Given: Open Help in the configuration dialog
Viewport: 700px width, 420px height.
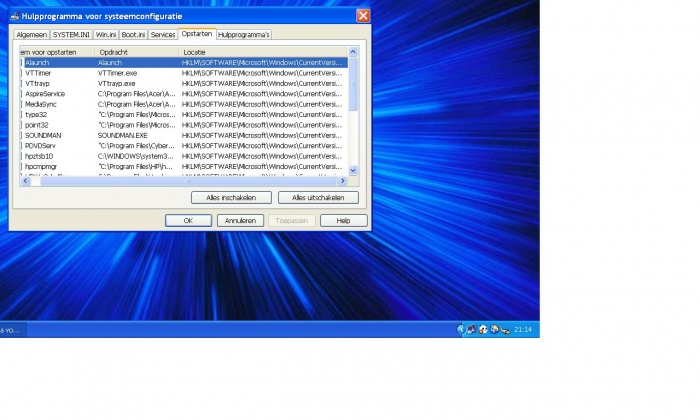Looking at the screenshot, I should 343,220.
